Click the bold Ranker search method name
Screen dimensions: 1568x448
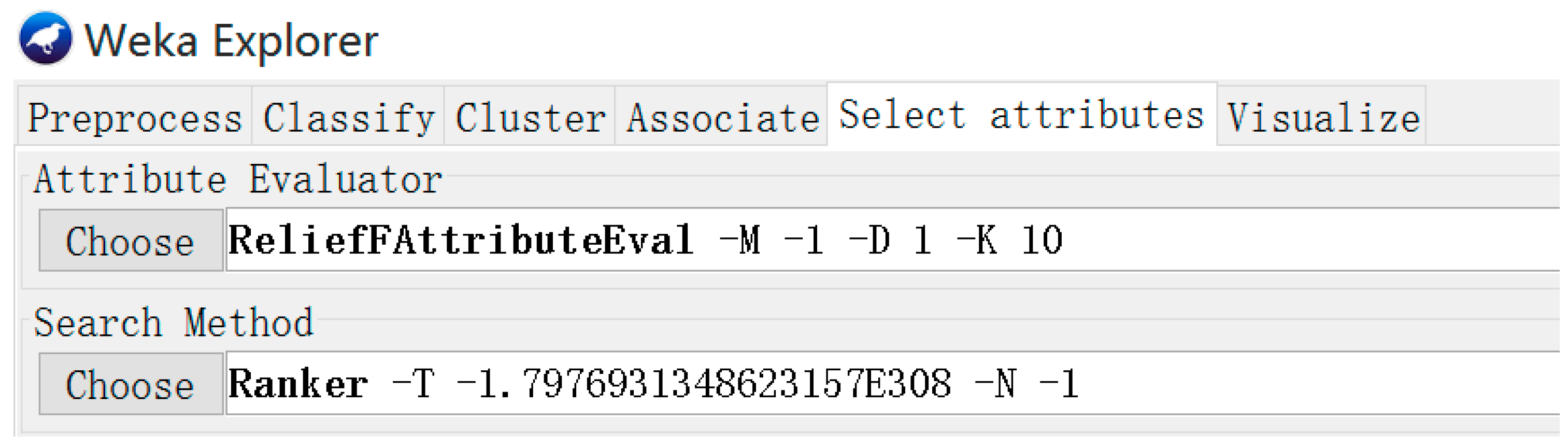point(297,384)
